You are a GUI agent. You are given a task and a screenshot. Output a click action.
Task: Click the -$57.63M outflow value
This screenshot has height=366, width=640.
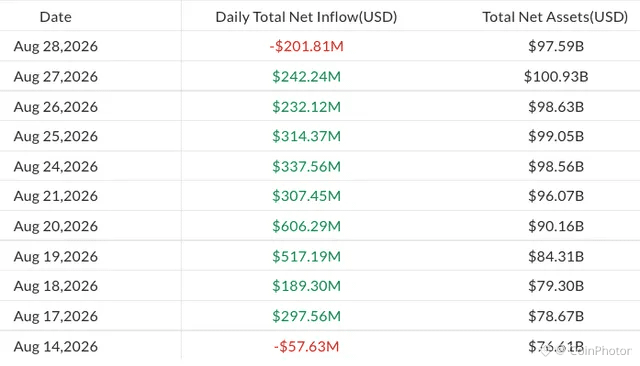click(x=306, y=346)
